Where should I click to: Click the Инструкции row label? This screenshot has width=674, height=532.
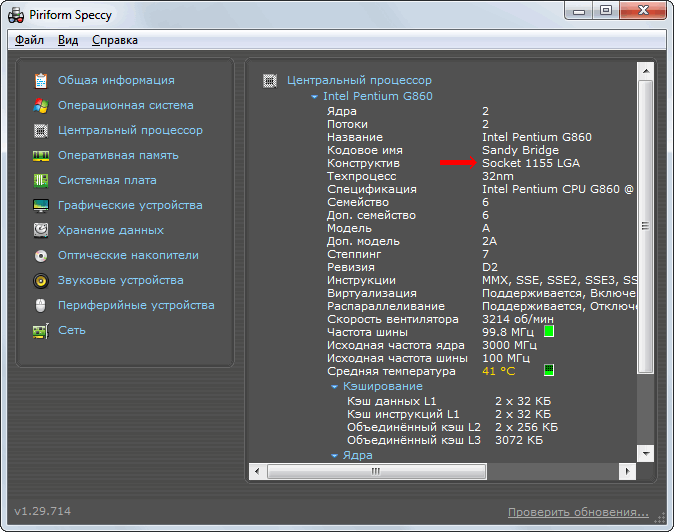[x=362, y=281]
